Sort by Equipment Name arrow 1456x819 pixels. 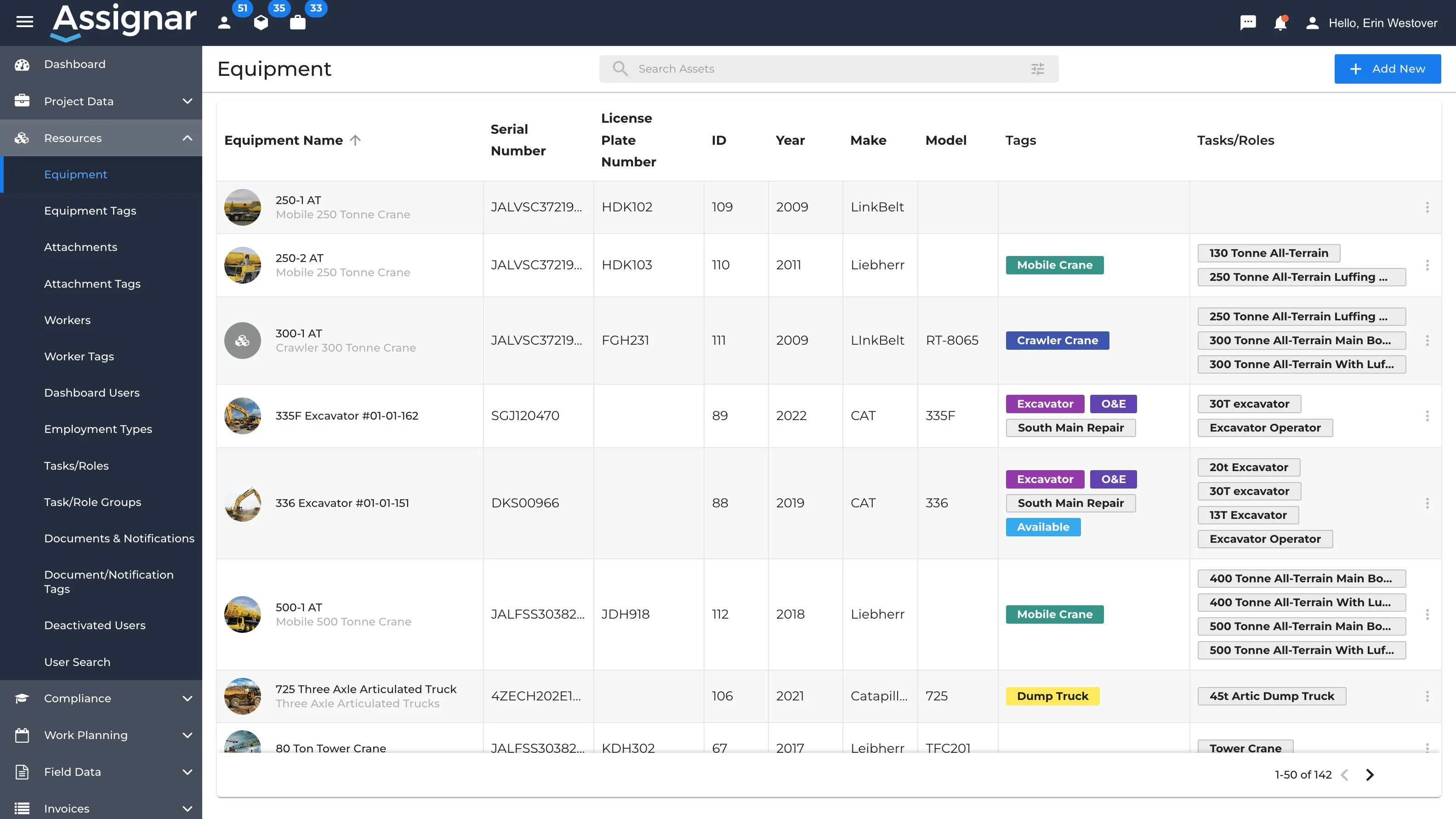[355, 140]
